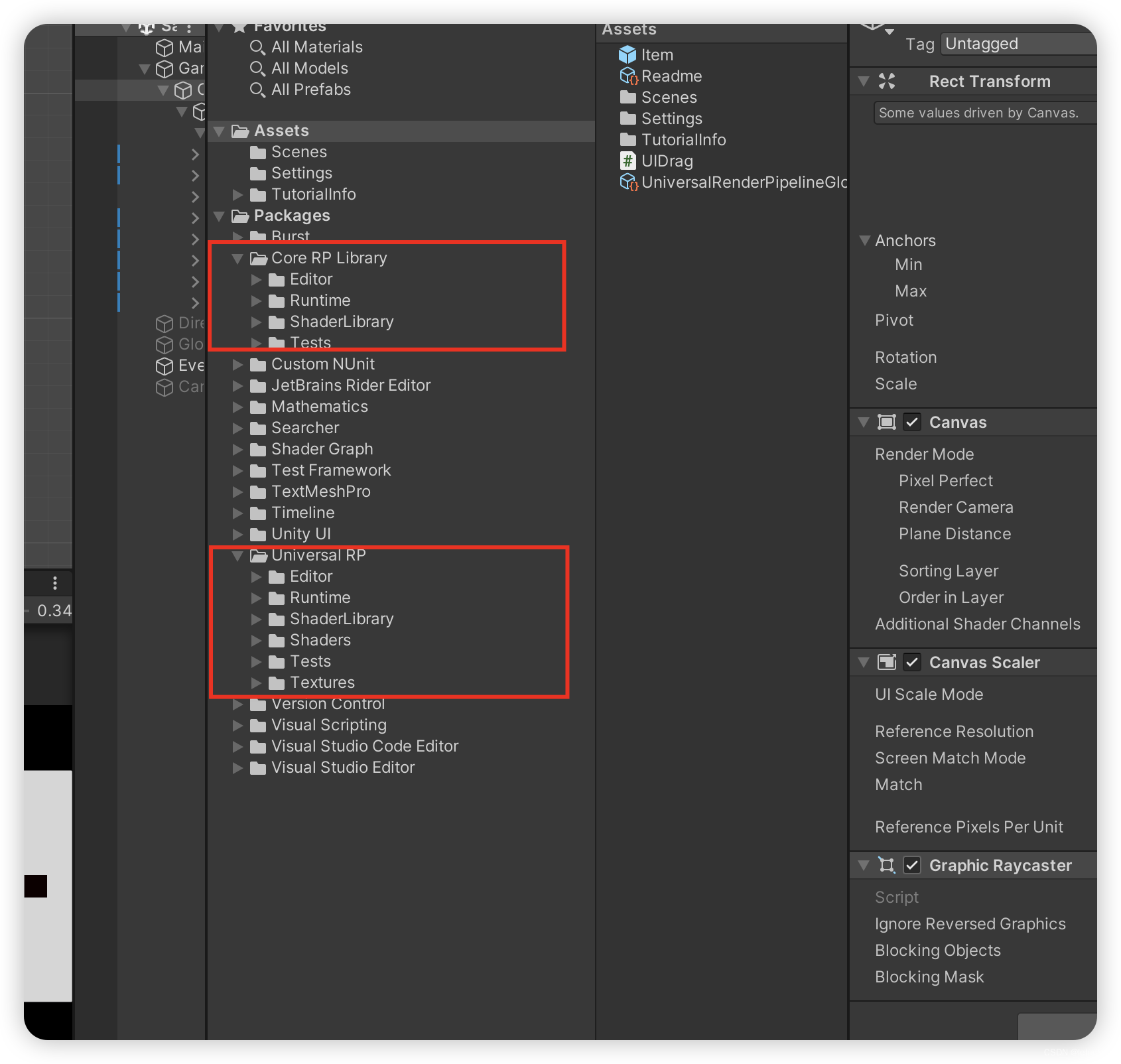The width and height of the screenshot is (1121, 1064).
Task: Select the All Models saved search
Action: 308,68
